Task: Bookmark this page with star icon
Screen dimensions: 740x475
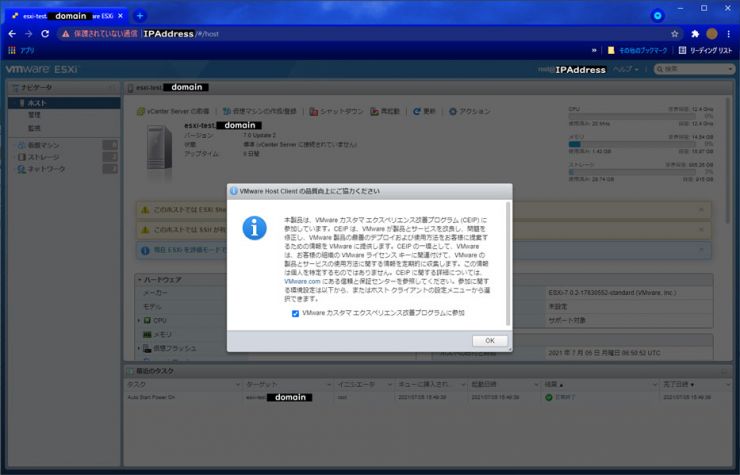Action: click(x=675, y=34)
